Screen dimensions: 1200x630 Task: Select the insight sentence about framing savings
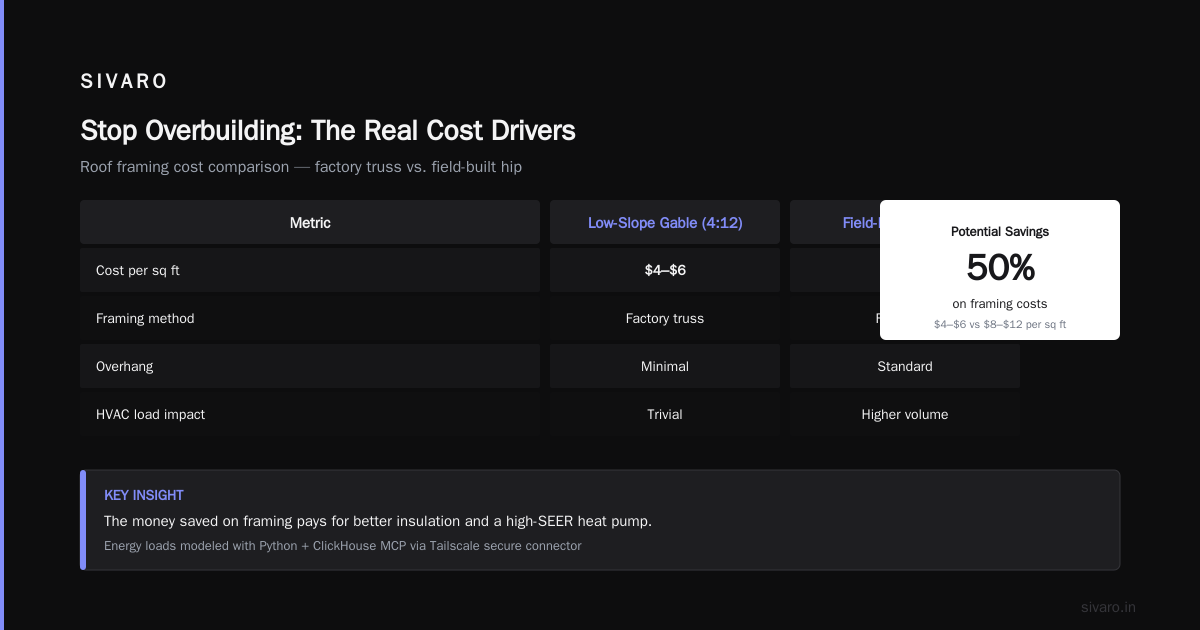click(378, 521)
